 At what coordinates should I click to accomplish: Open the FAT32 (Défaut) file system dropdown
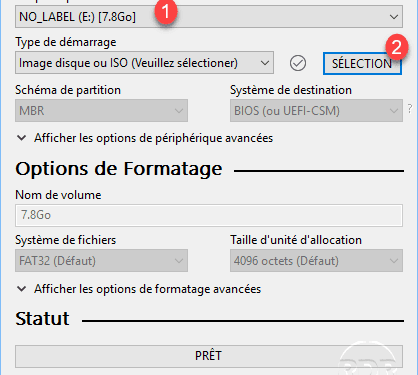point(101,260)
